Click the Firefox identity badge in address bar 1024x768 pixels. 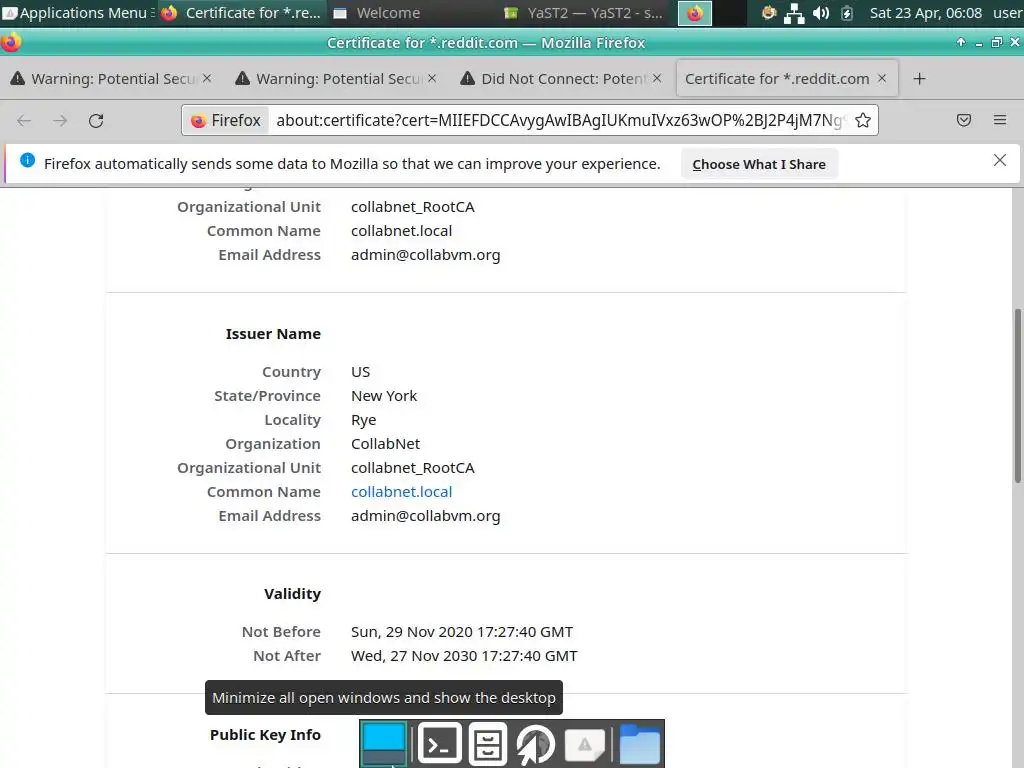(226, 120)
